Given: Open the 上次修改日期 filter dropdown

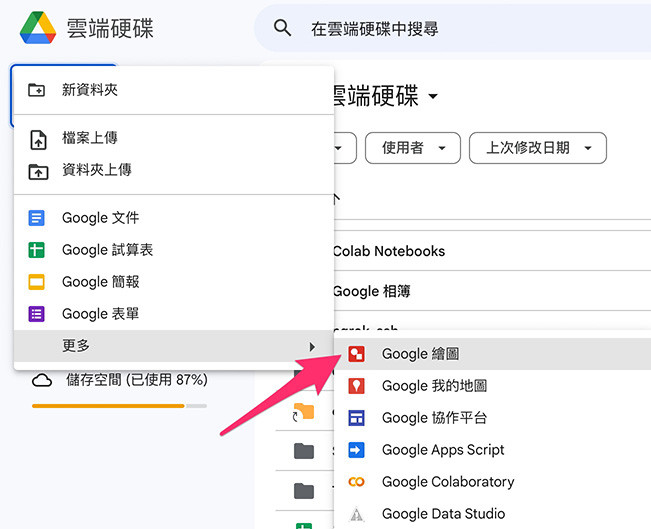Looking at the screenshot, I should 538,148.
